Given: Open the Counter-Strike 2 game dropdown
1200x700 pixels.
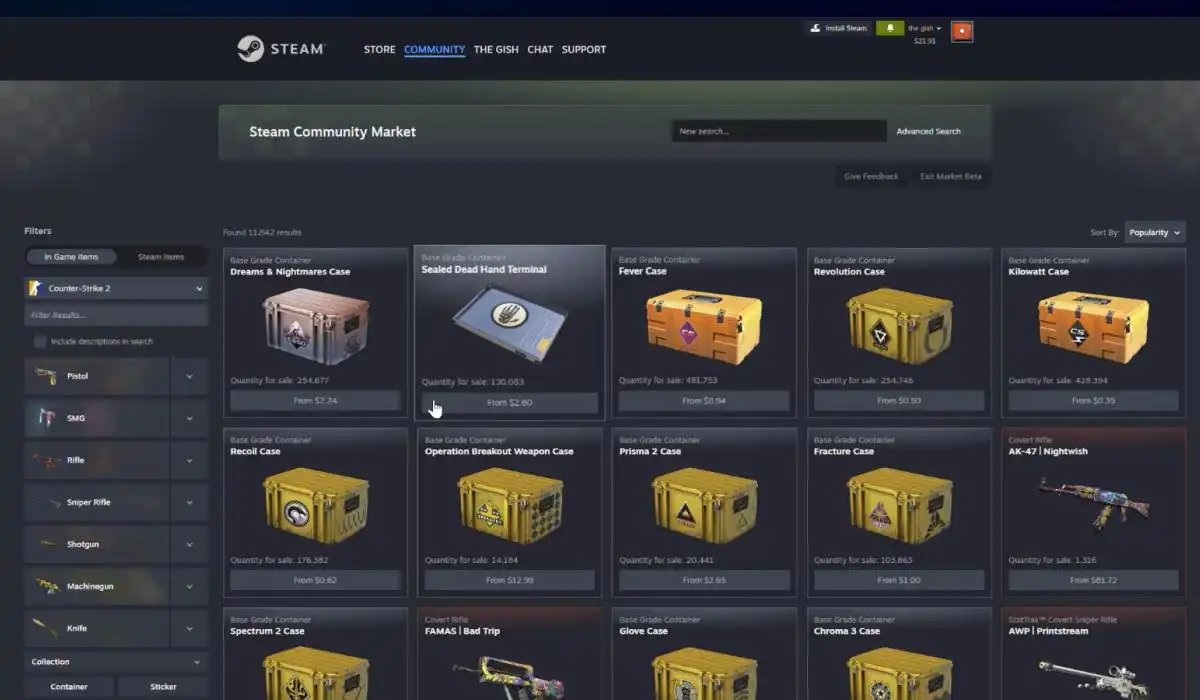Looking at the screenshot, I should [x=116, y=288].
